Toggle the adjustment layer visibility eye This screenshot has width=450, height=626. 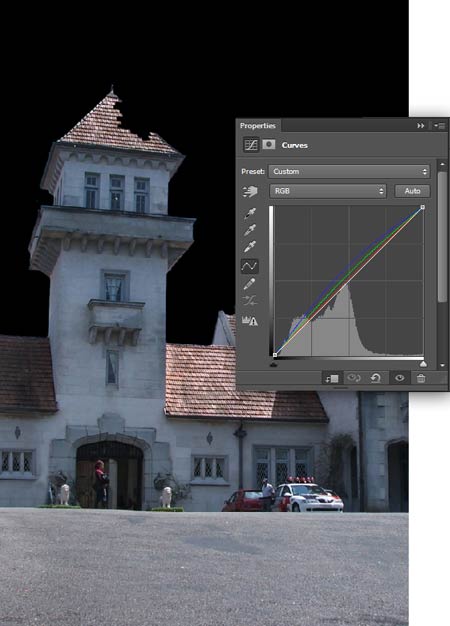400,378
